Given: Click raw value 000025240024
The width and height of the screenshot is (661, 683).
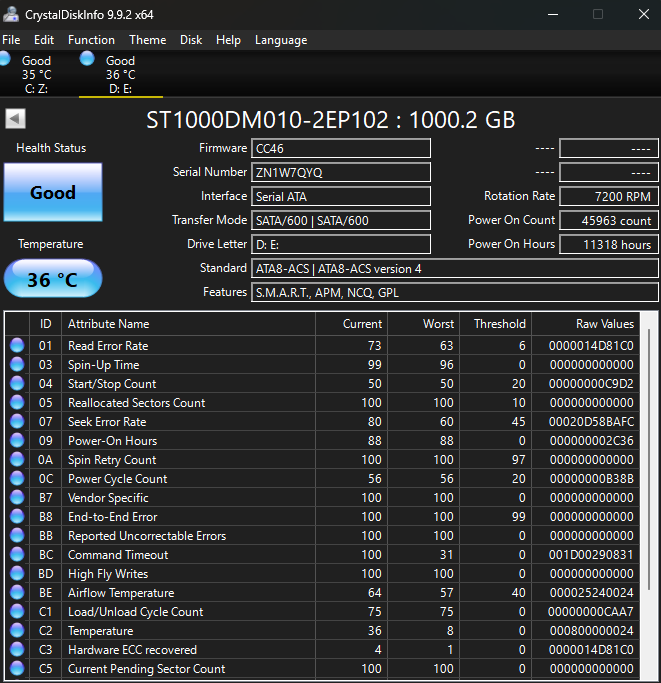Looking at the screenshot, I should 591,592.
